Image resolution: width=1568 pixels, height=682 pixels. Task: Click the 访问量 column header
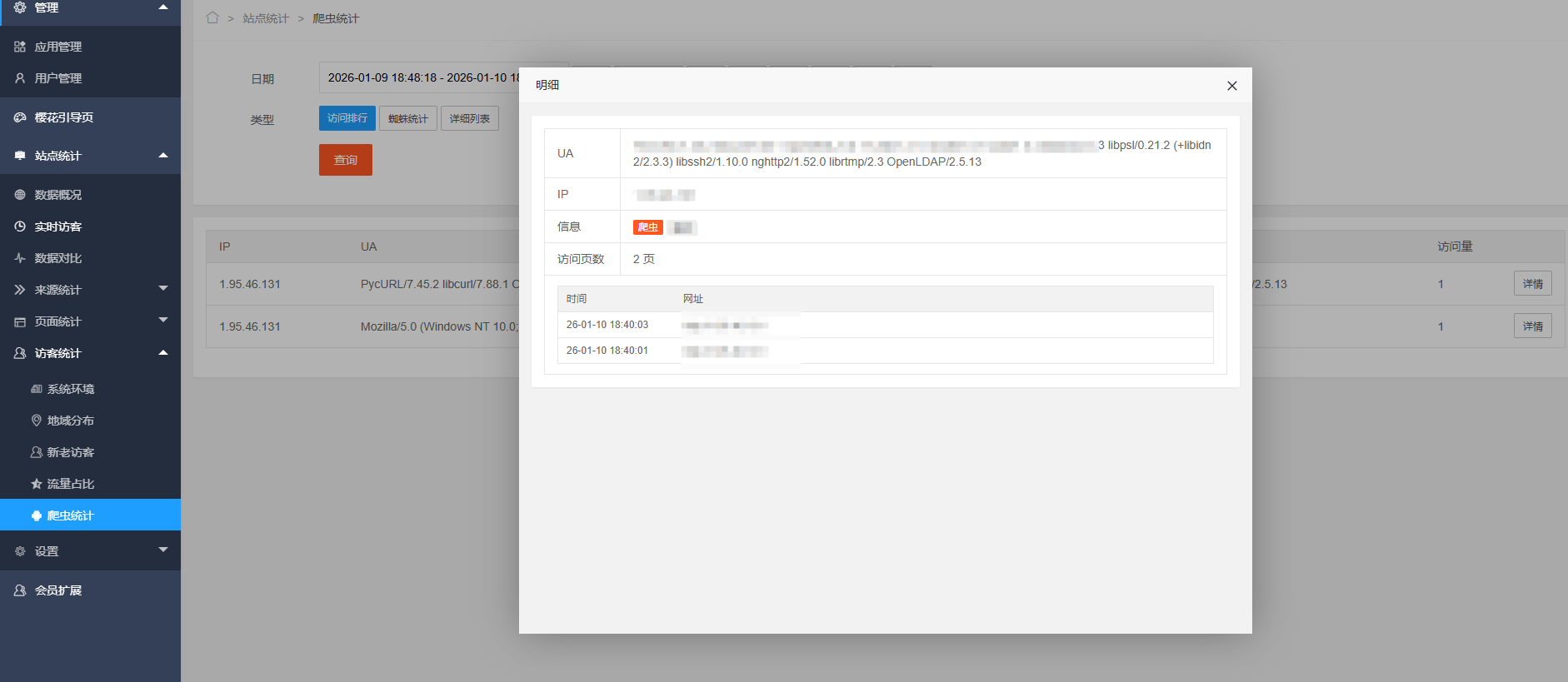click(x=1455, y=246)
